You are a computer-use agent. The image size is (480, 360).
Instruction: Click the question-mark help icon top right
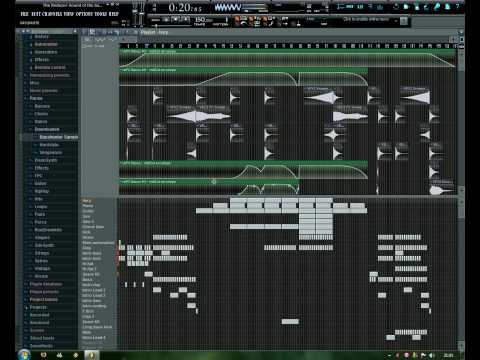457,6
